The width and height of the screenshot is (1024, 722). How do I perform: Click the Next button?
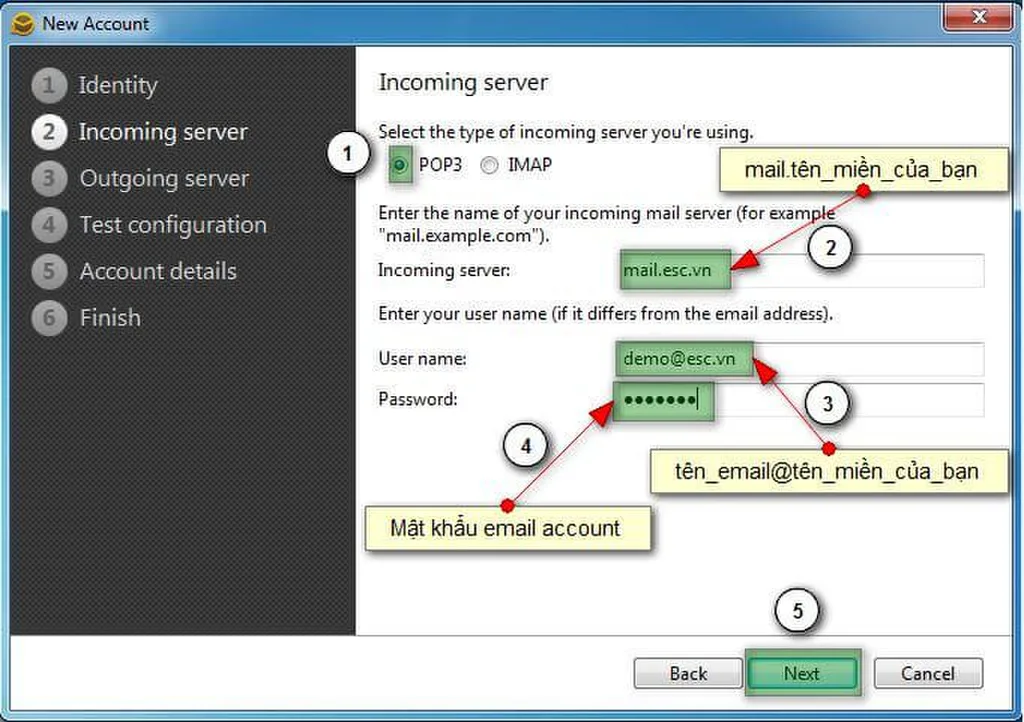point(802,673)
